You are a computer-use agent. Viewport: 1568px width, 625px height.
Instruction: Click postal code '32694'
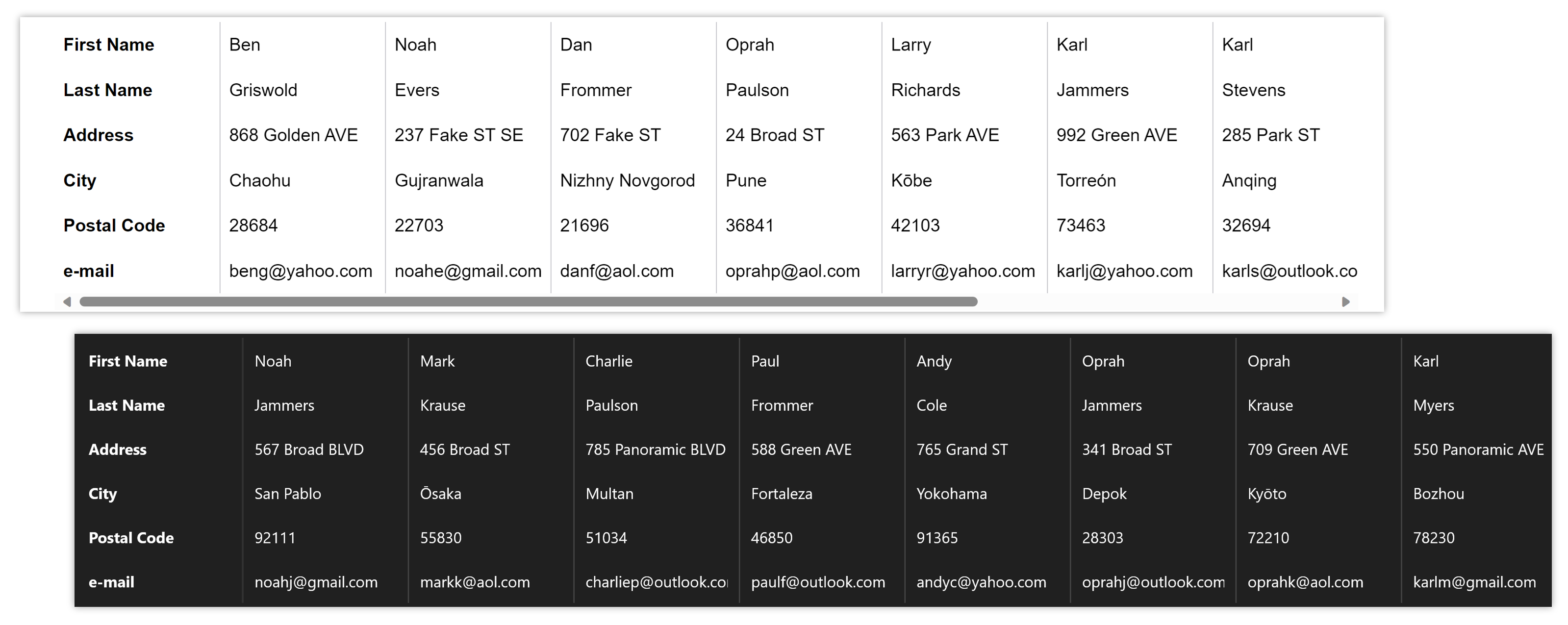pyautogui.click(x=1247, y=226)
